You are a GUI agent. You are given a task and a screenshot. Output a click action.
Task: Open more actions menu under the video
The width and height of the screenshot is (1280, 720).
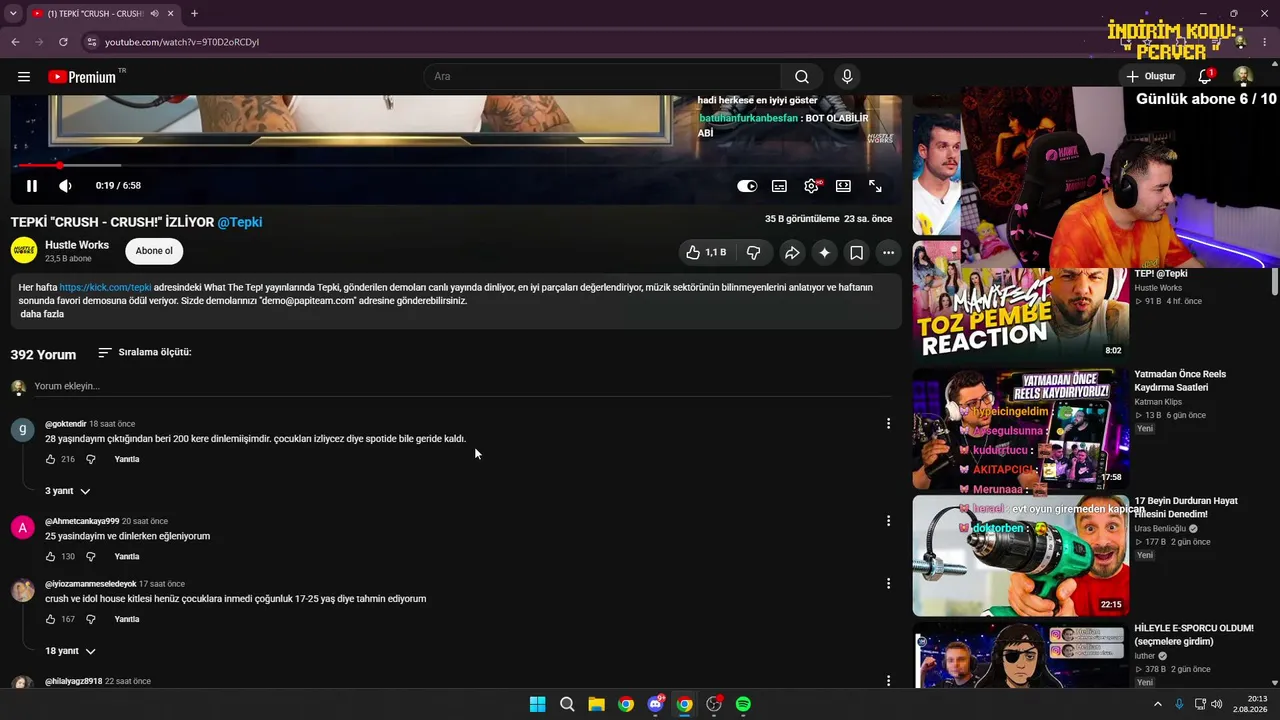pos(888,253)
